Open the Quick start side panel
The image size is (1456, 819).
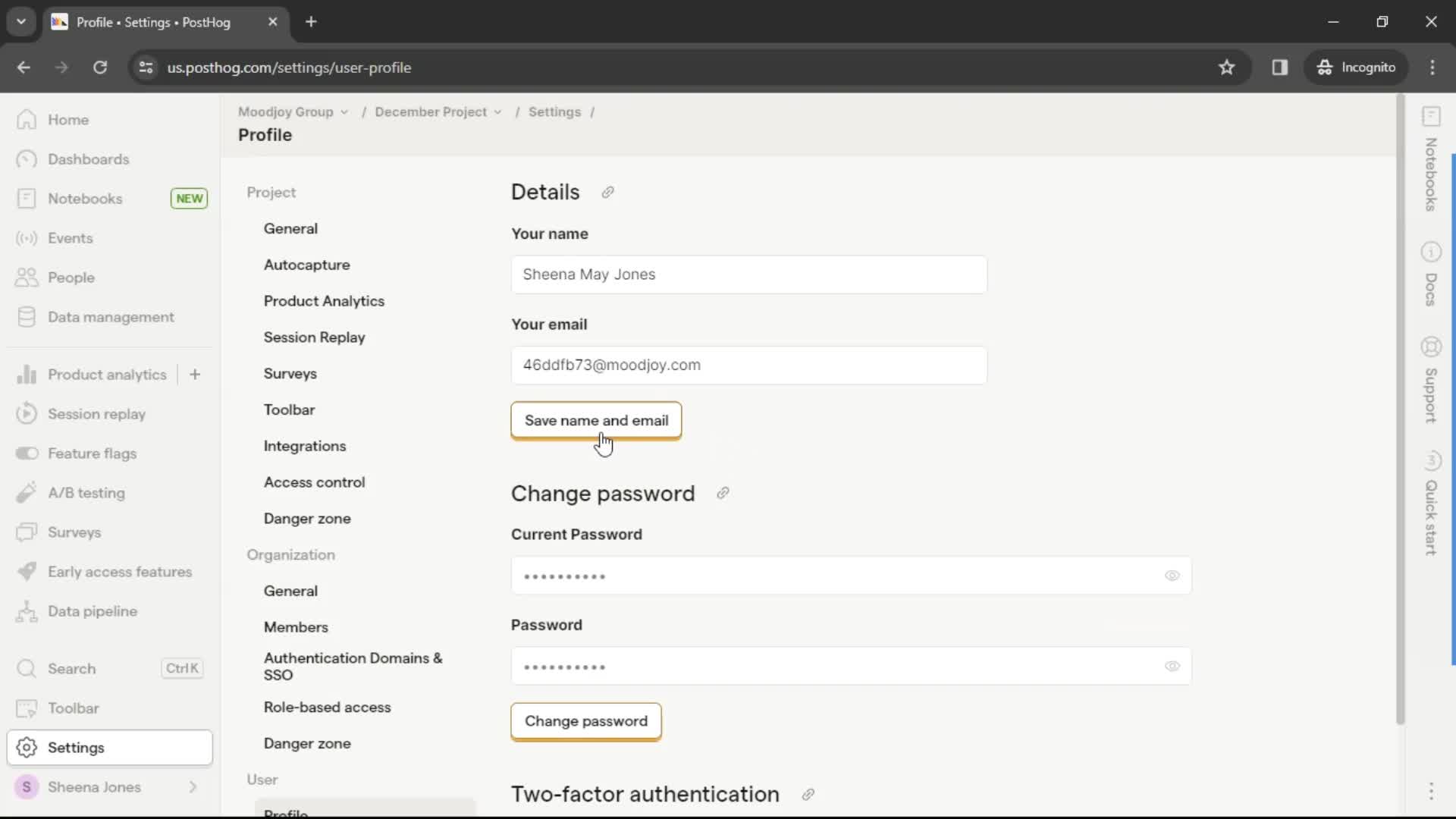[1431, 503]
